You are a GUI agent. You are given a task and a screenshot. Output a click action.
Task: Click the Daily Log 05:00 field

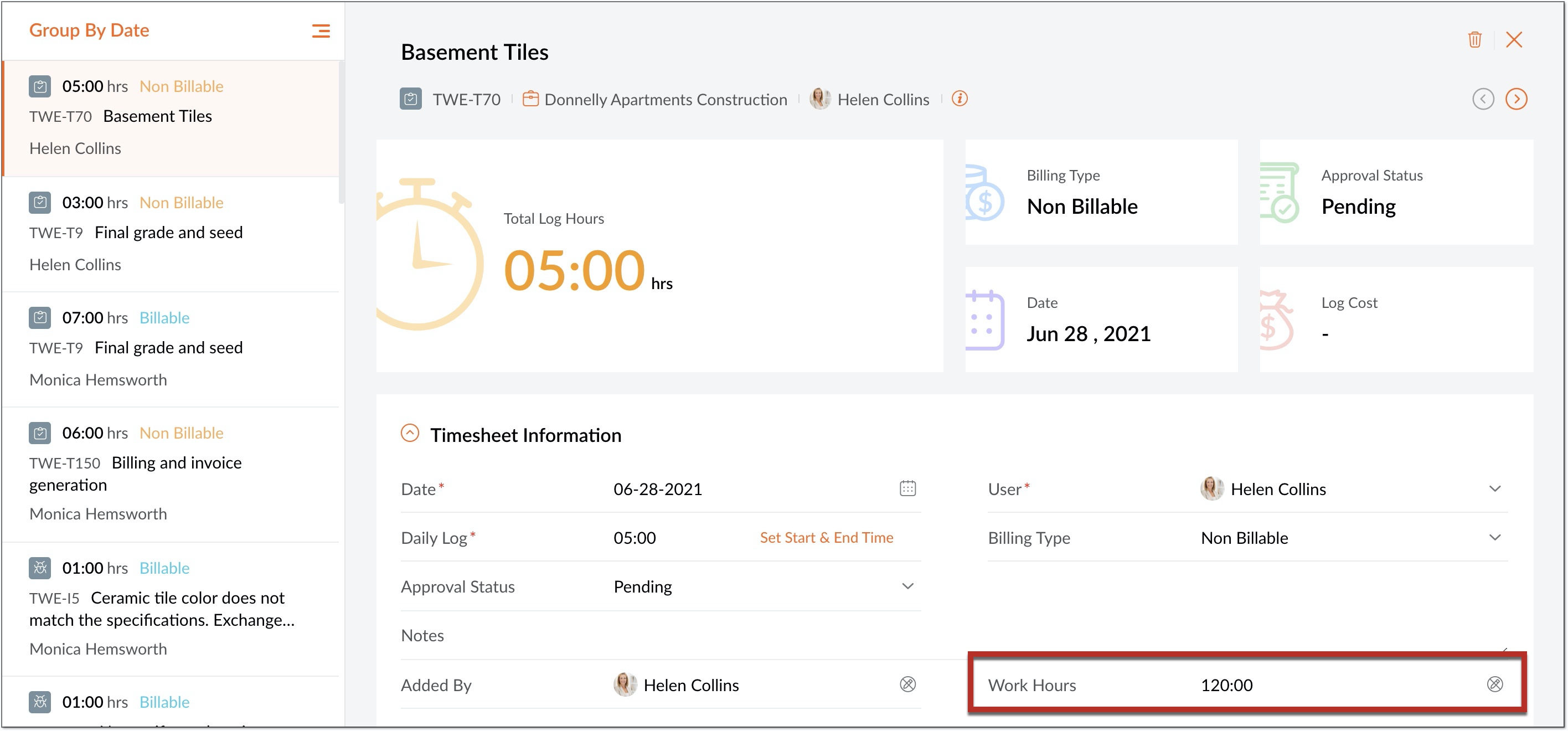point(635,538)
